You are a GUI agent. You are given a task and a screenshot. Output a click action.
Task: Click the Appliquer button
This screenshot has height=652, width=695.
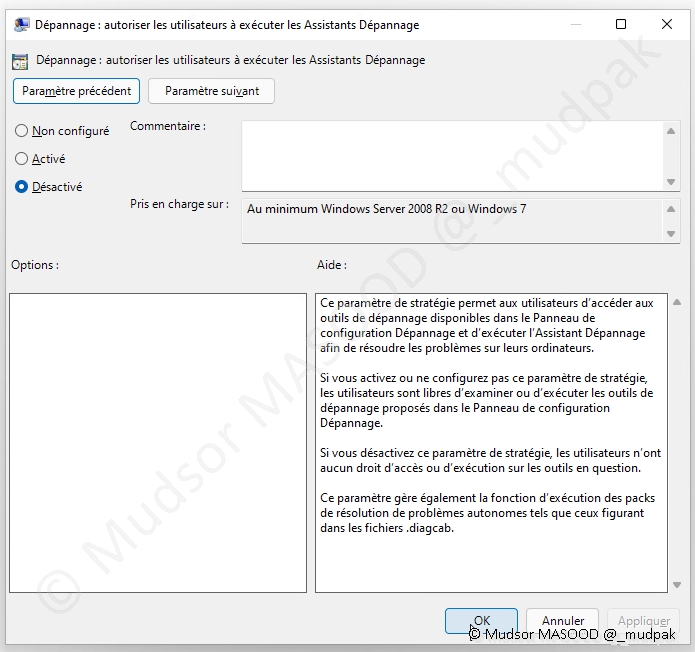coord(644,621)
